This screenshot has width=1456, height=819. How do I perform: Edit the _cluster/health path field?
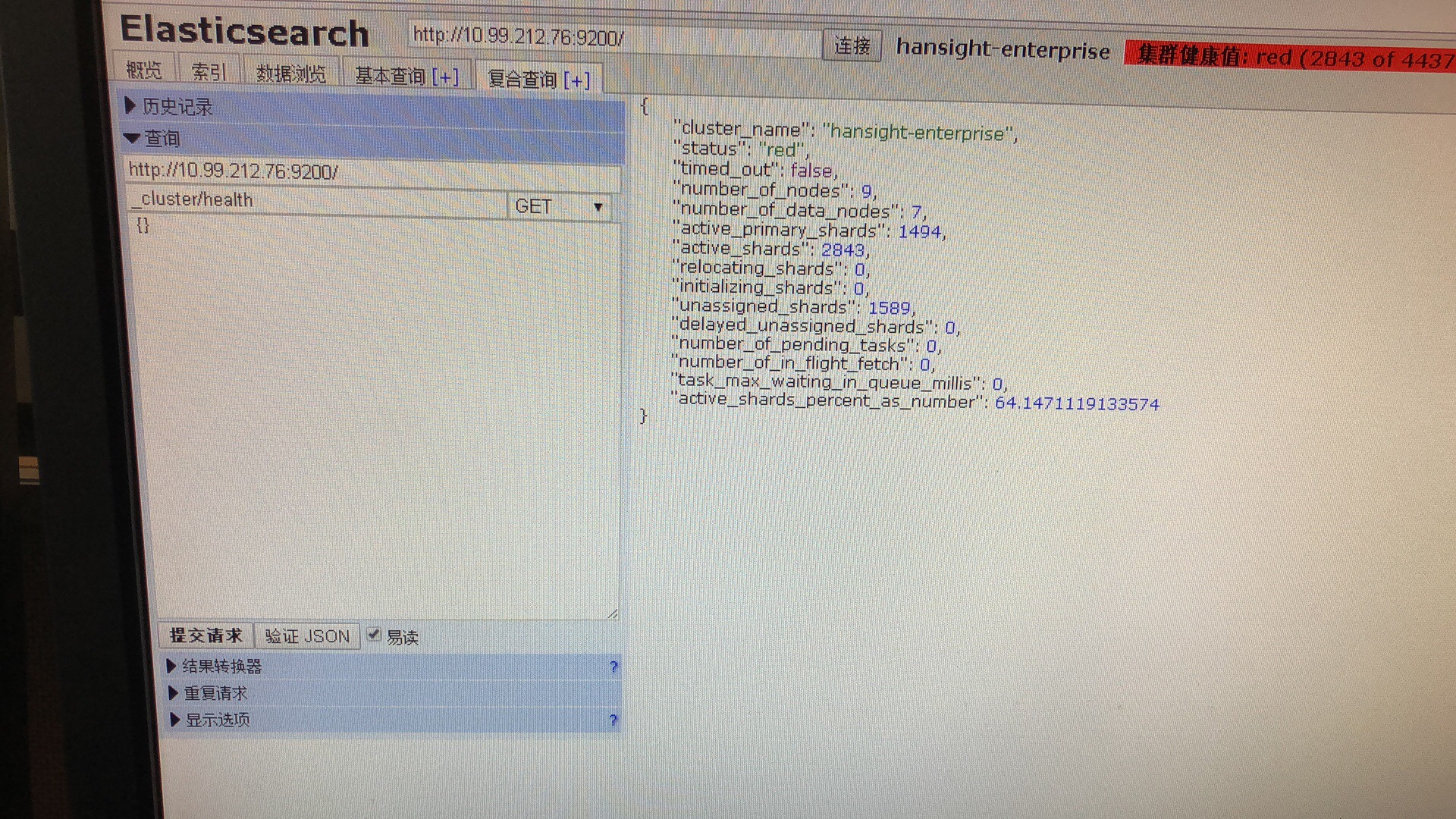click(x=315, y=200)
